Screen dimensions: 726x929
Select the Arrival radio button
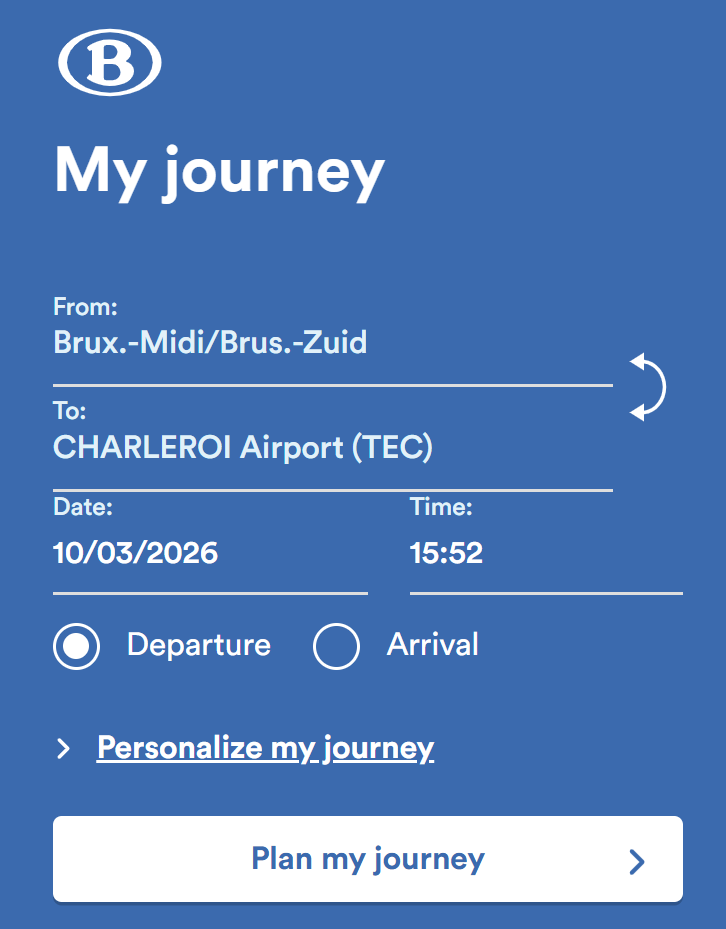click(336, 646)
